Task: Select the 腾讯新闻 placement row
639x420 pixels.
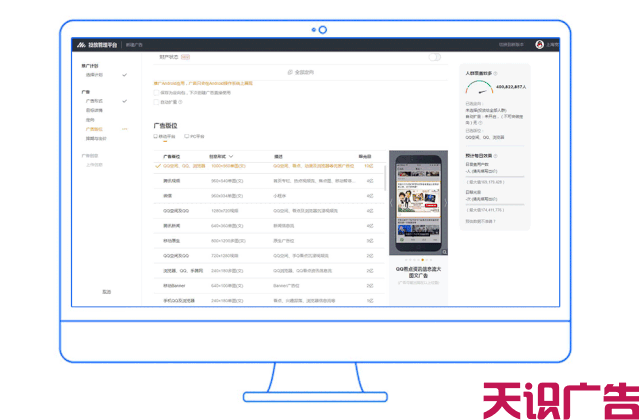Action: pos(269,226)
